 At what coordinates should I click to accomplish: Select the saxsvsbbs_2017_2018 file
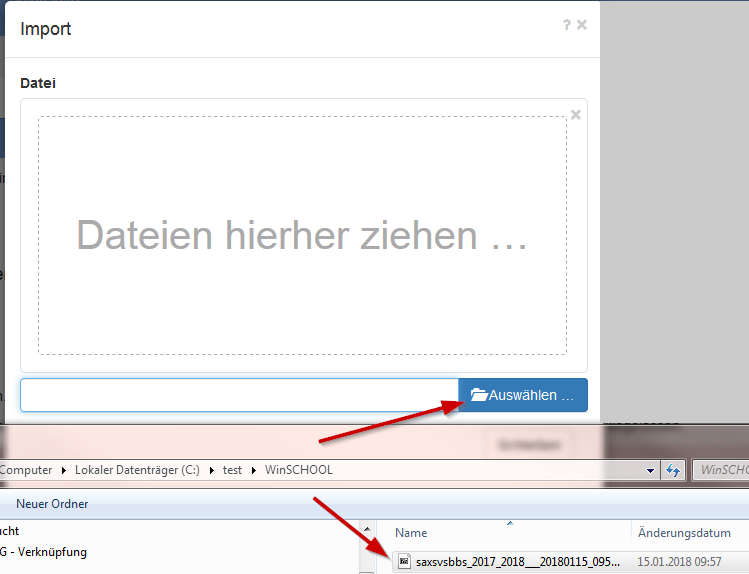(x=518, y=562)
